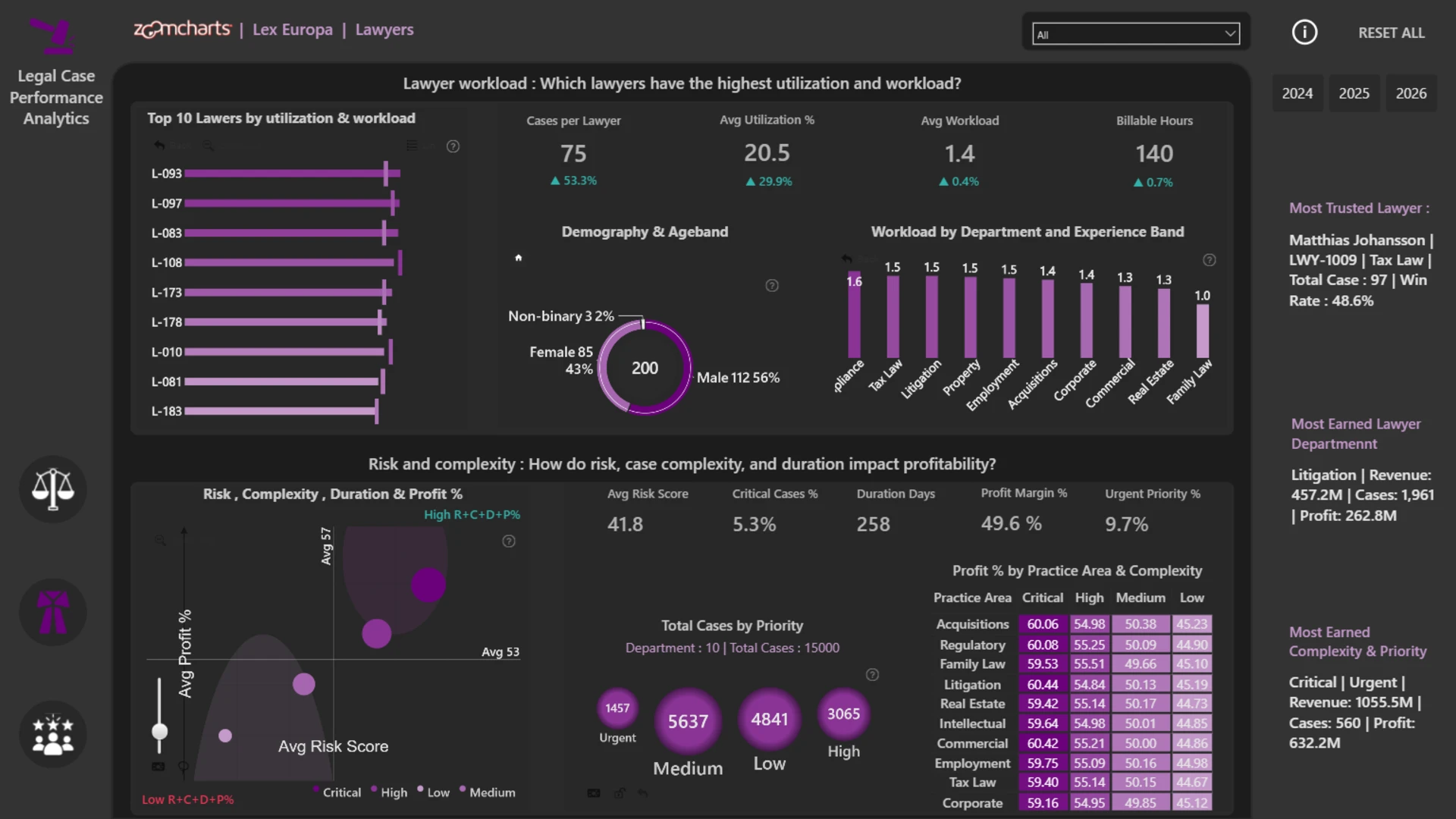This screenshot has width=1456, height=819.
Task: Click the L-108 bar
Action: [289, 262]
